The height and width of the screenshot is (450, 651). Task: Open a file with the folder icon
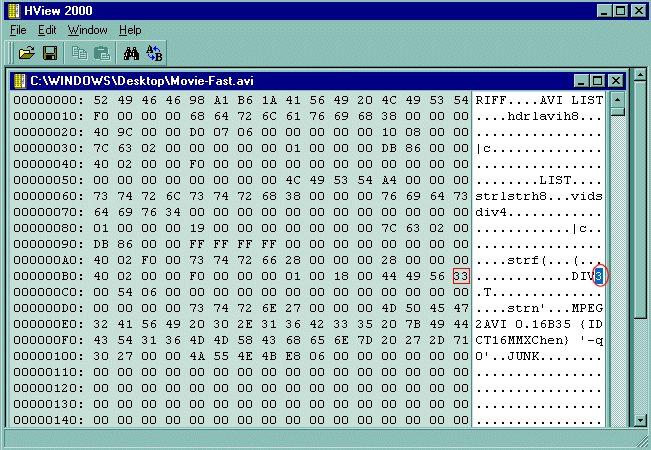[x=27, y=53]
